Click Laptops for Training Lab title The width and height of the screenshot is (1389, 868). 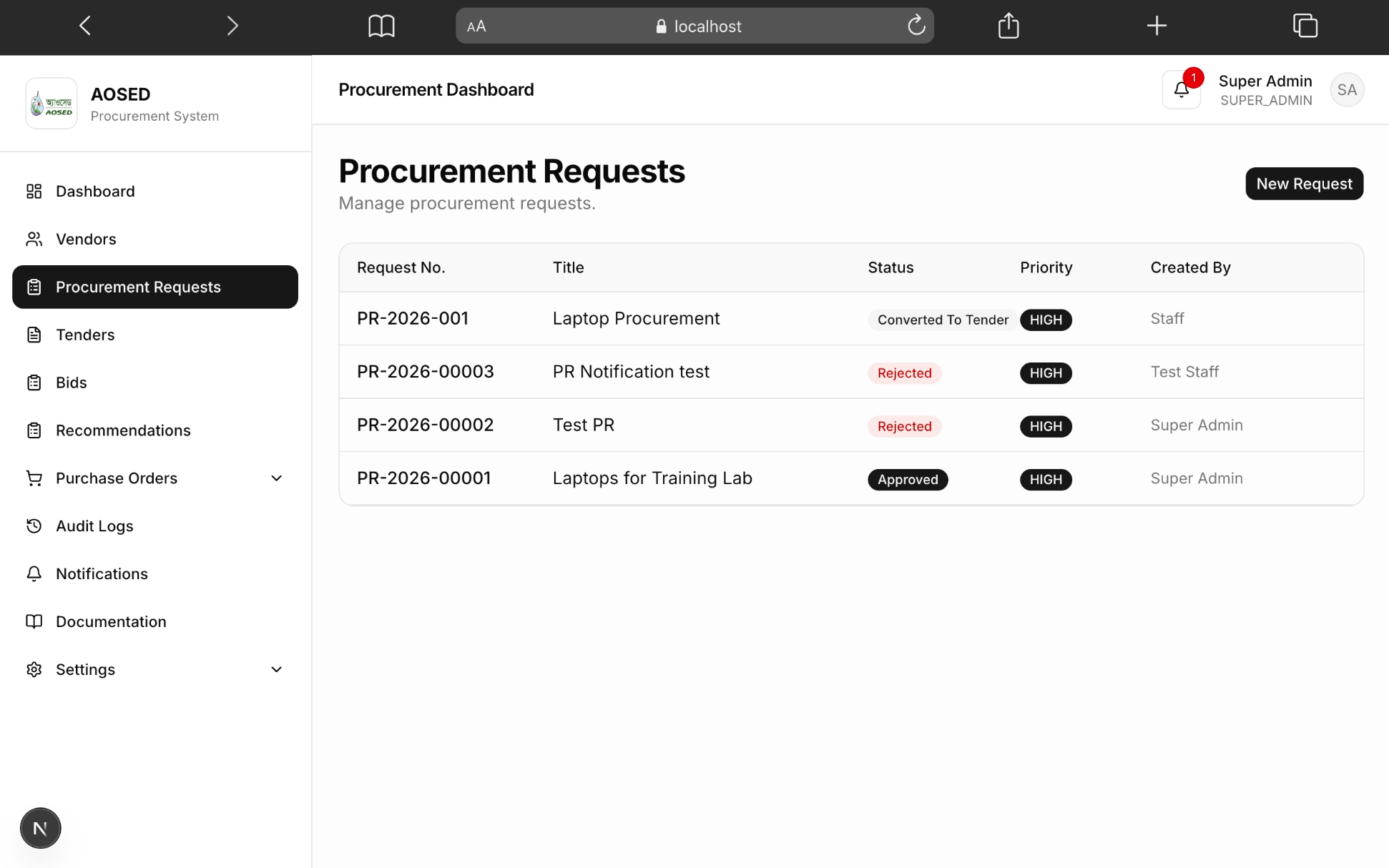tap(652, 478)
